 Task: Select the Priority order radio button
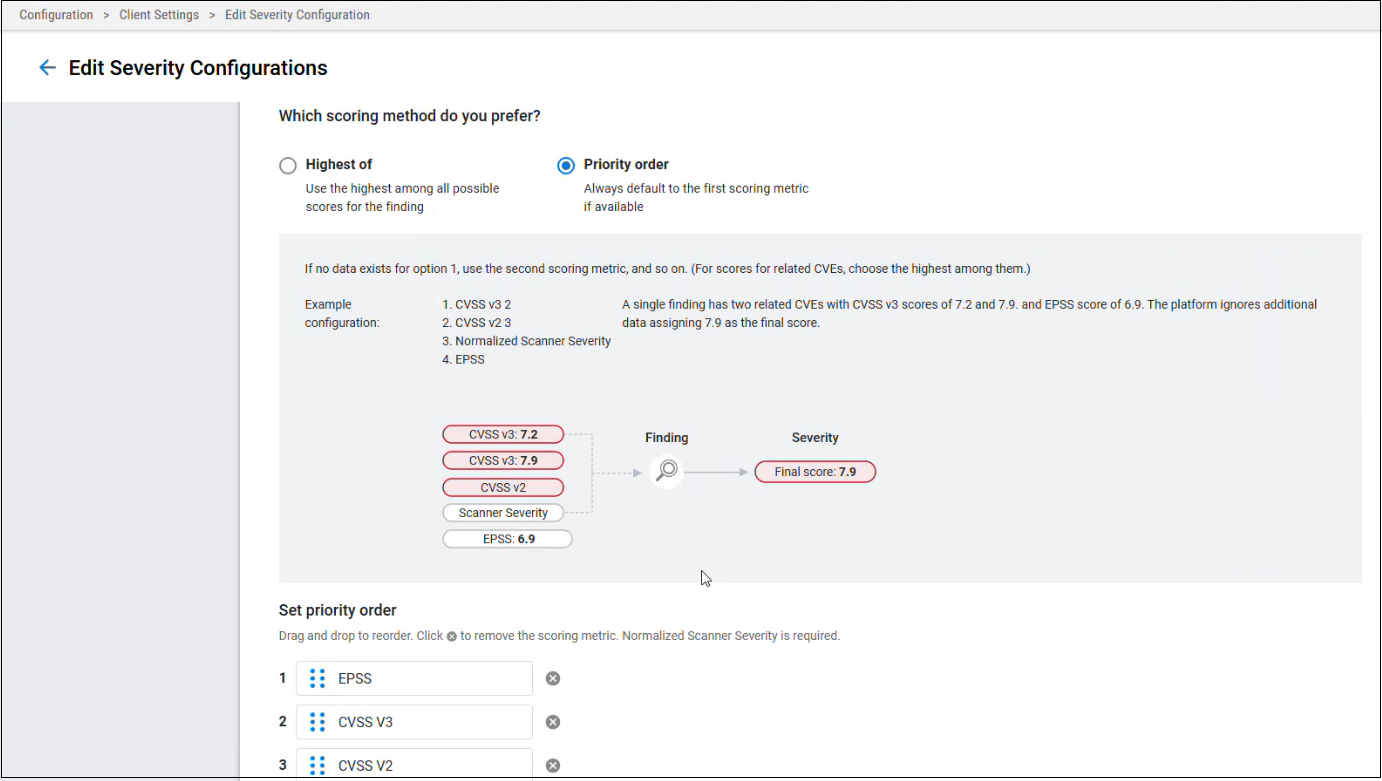566,166
